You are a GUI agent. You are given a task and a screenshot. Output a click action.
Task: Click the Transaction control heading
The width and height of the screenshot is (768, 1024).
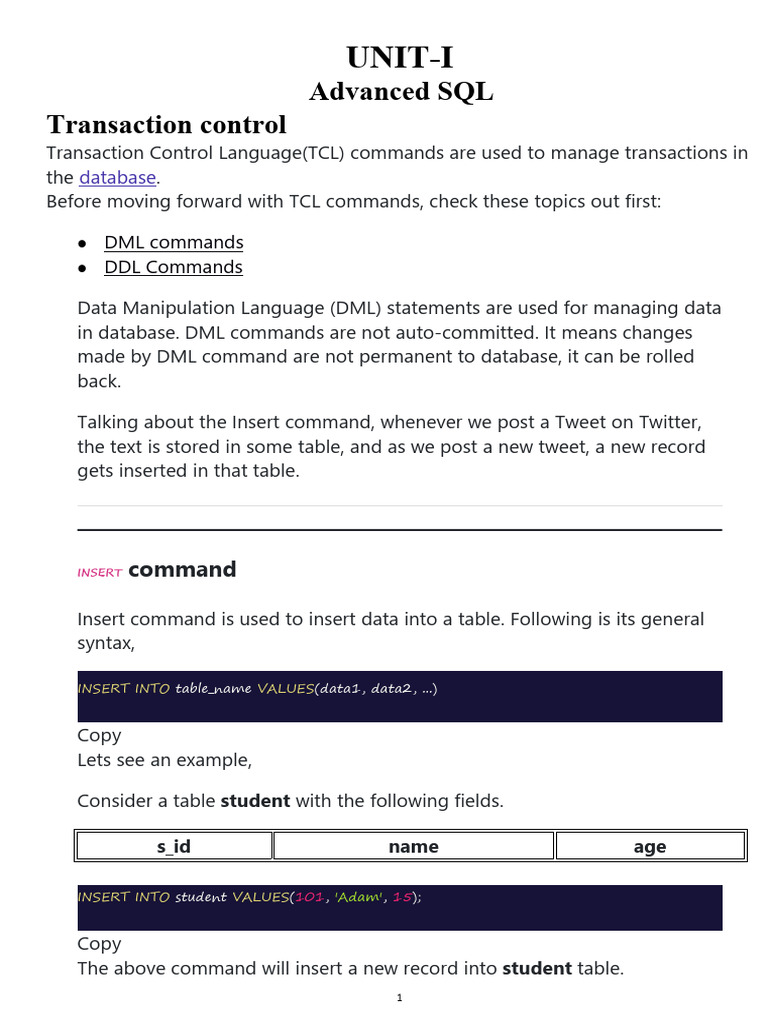[x=167, y=124]
